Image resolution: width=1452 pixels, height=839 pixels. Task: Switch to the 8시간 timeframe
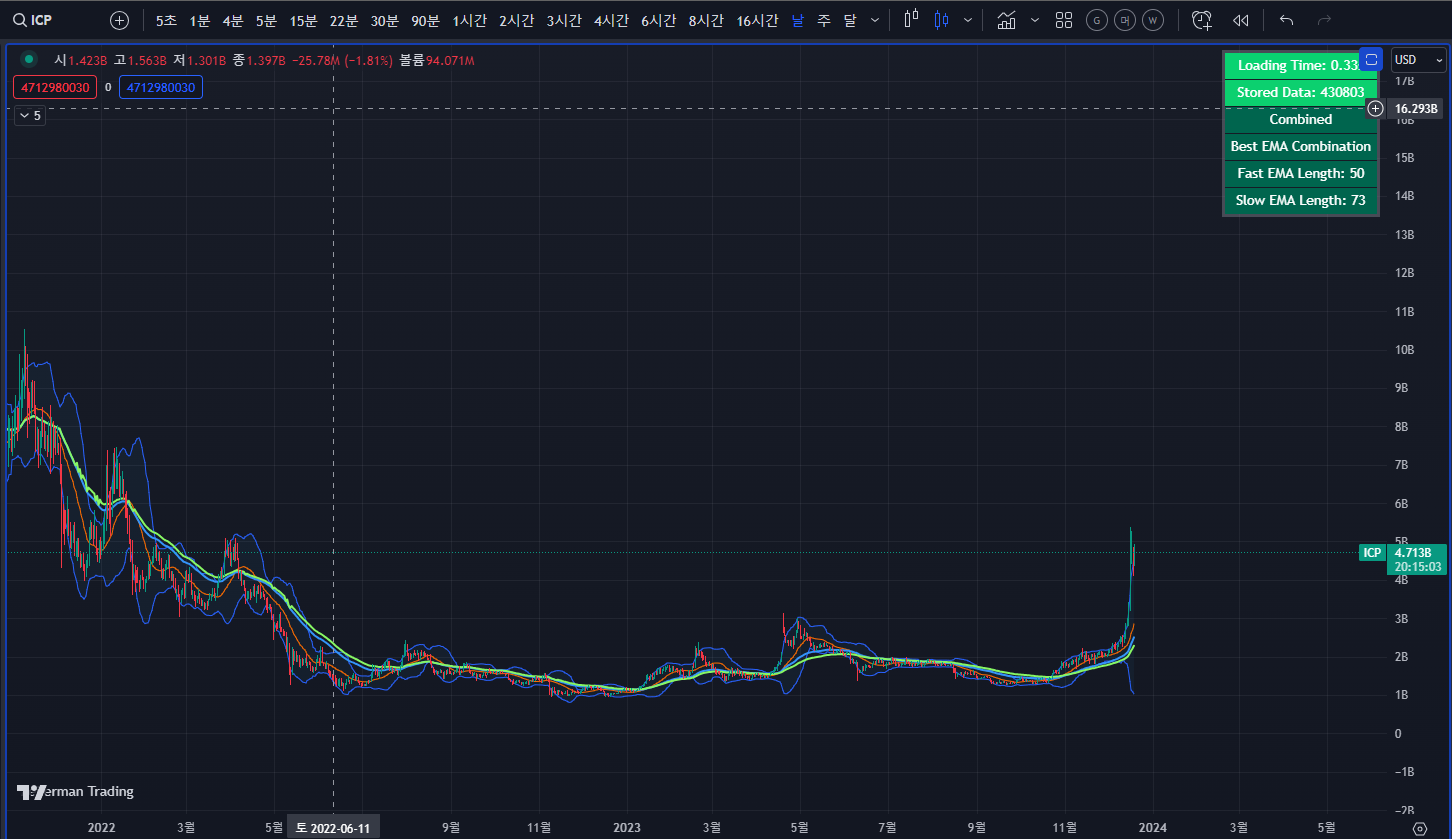tap(707, 20)
